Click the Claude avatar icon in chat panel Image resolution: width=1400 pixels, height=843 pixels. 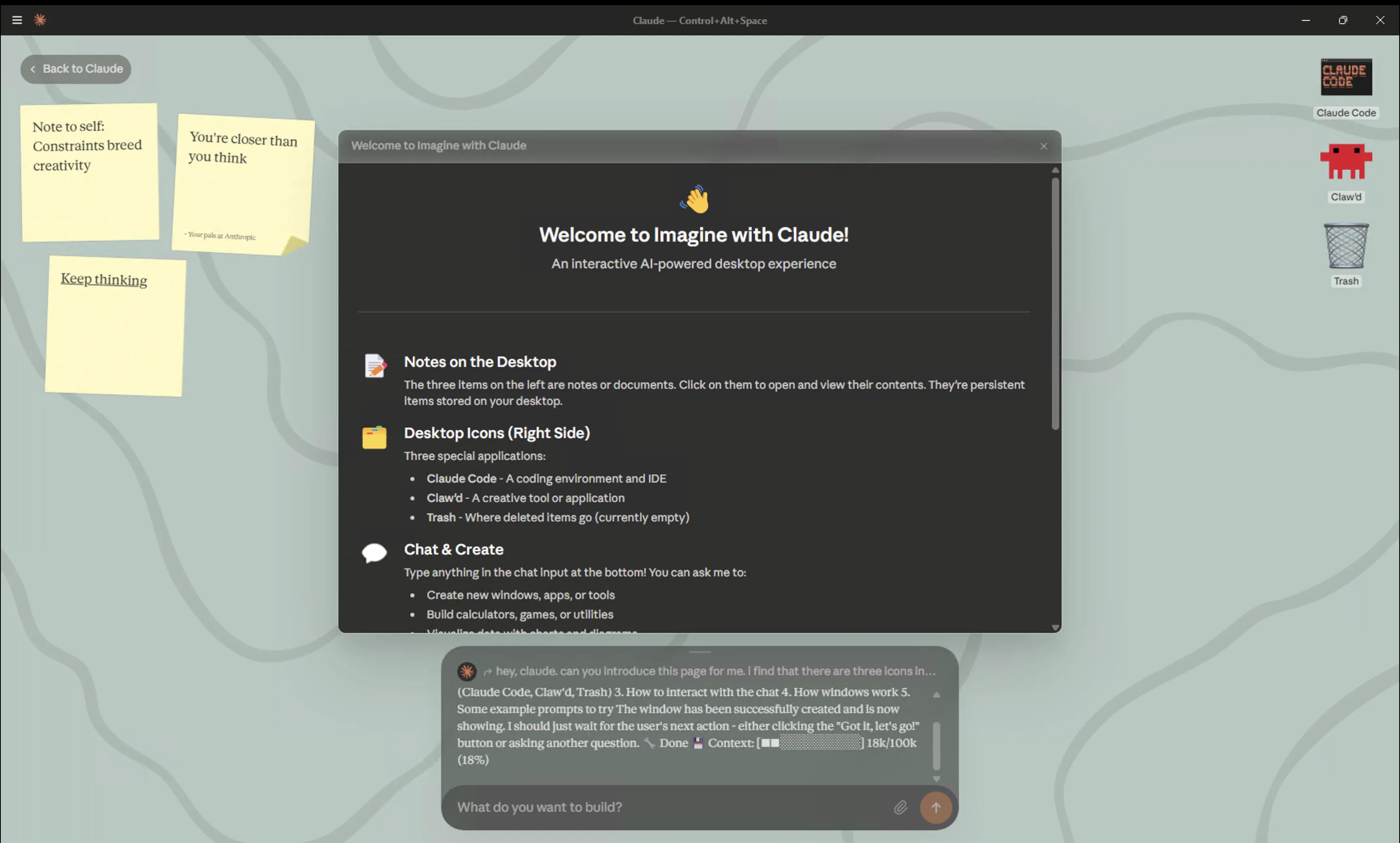coord(467,671)
